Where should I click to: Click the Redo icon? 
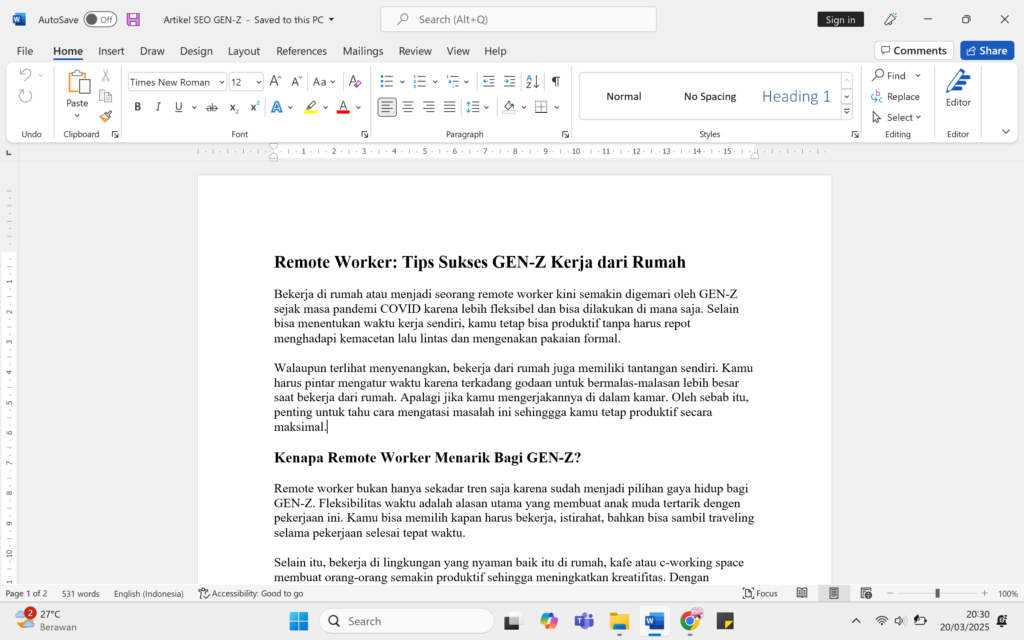pyautogui.click(x=25, y=97)
